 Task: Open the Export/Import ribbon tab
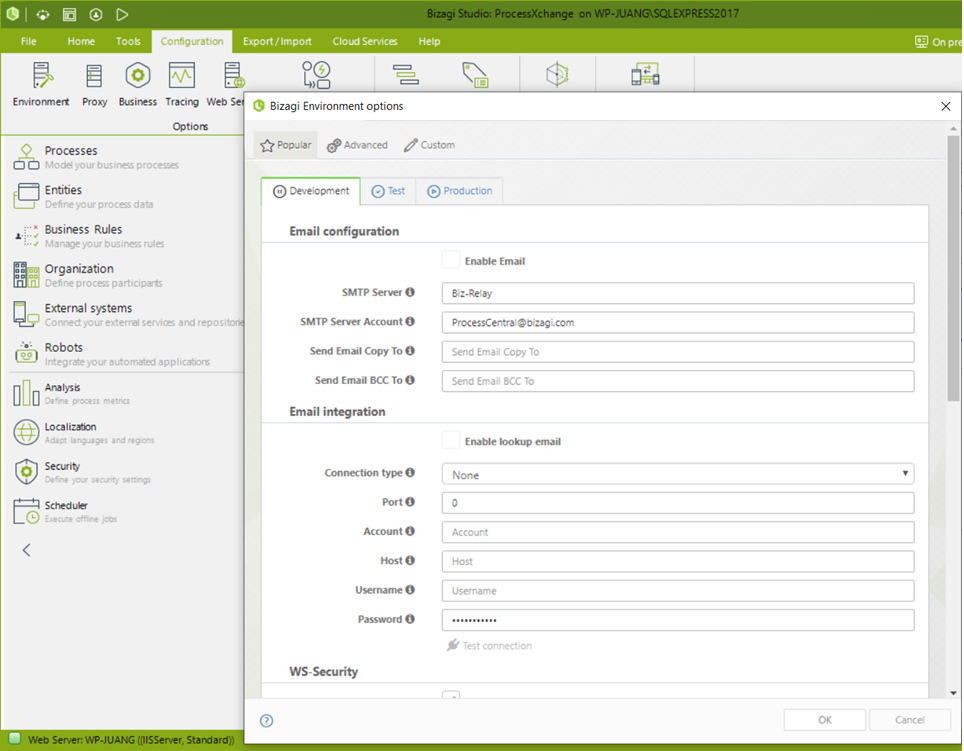click(x=277, y=41)
